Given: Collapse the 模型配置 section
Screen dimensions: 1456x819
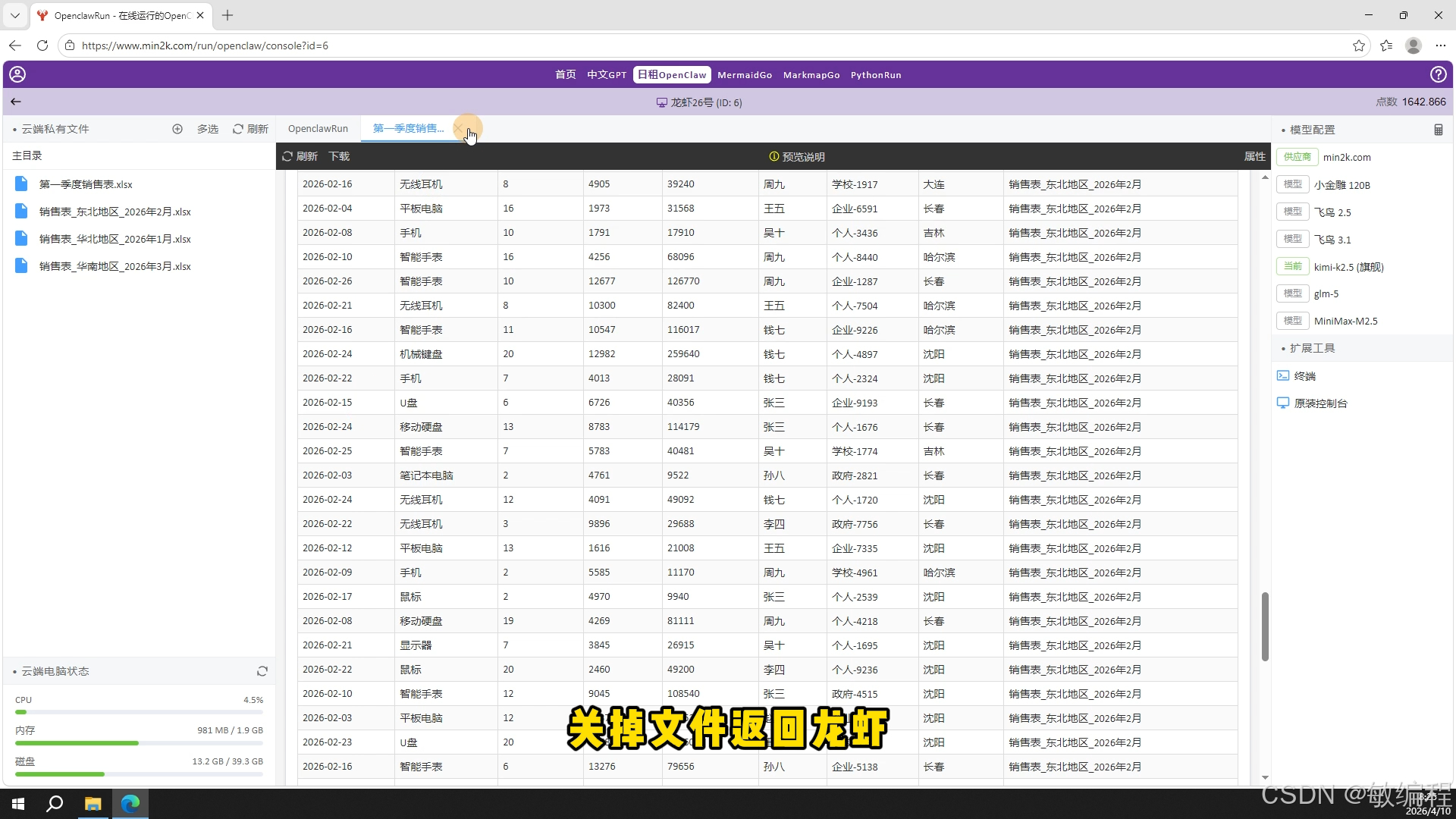Looking at the screenshot, I should 1312,130.
